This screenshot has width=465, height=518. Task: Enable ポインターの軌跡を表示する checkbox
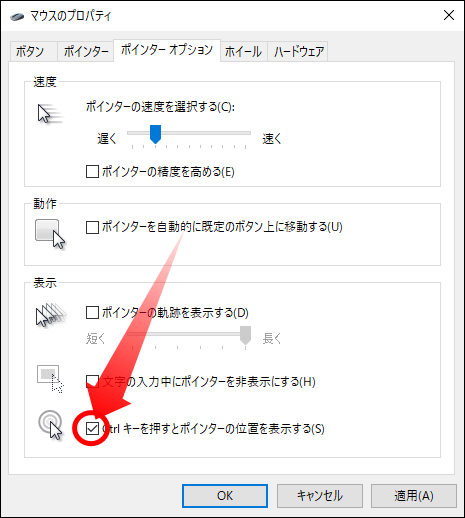tap(92, 313)
